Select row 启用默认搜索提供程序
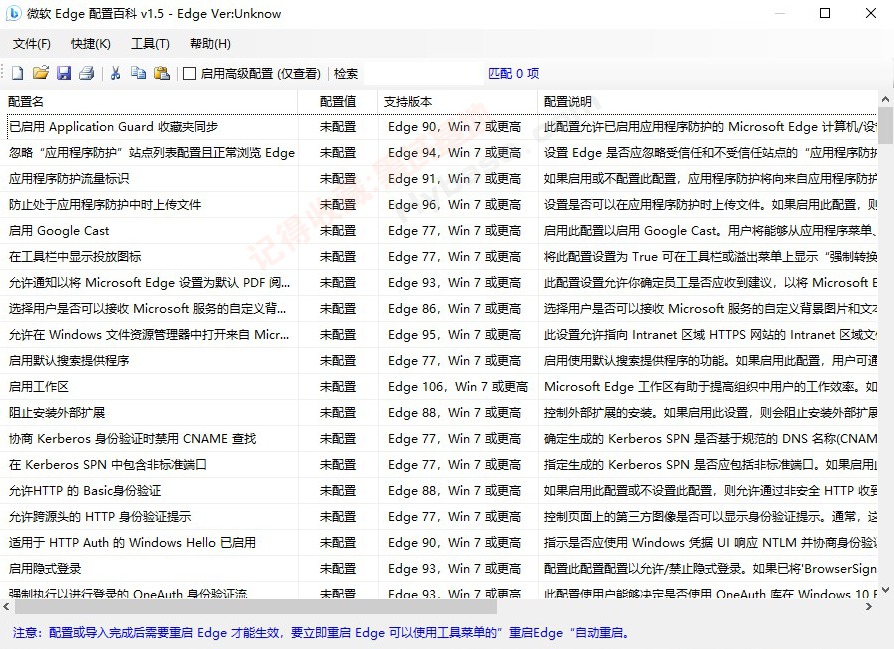Image resolution: width=894 pixels, height=649 pixels. pos(438,360)
